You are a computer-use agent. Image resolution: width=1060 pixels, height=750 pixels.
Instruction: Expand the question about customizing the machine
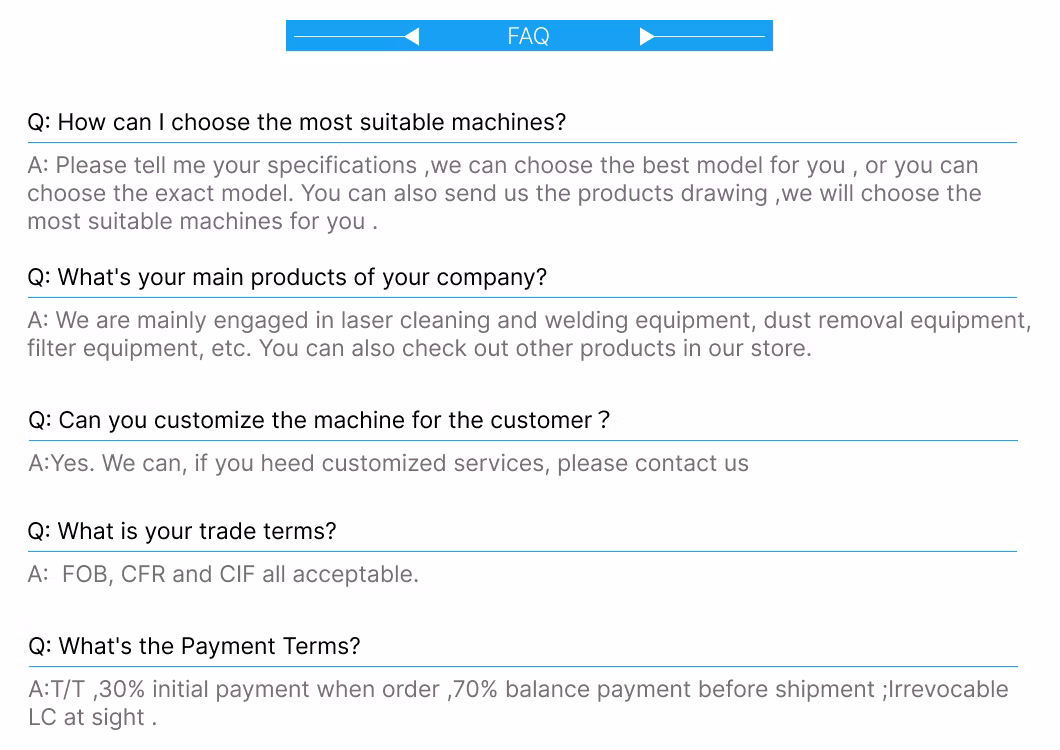pyautogui.click(x=318, y=420)
